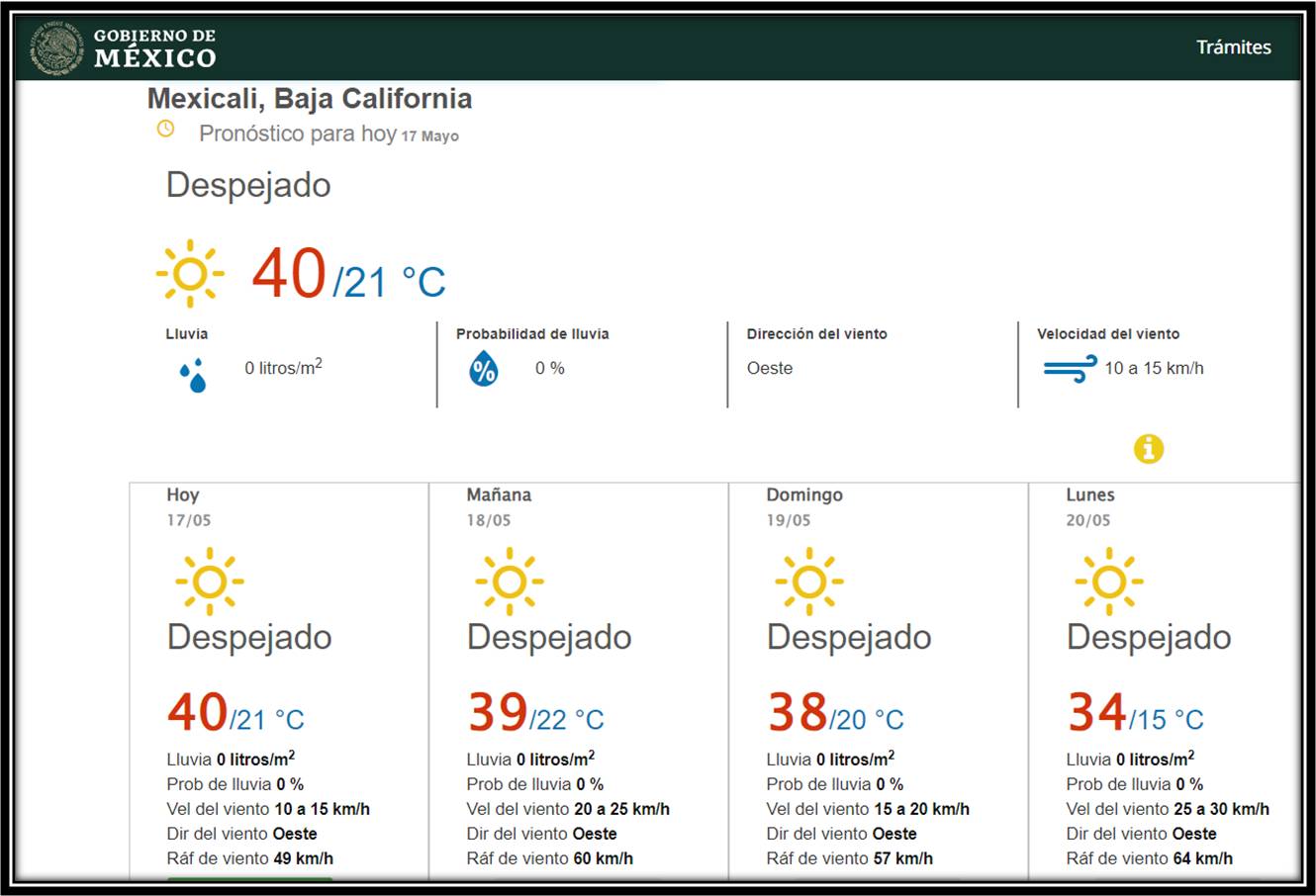Image resolution: width=1316 pixels, height=896 pixels.
Task: Select the Lunes 20/05 forecast heading
Action: (1089, 505)
